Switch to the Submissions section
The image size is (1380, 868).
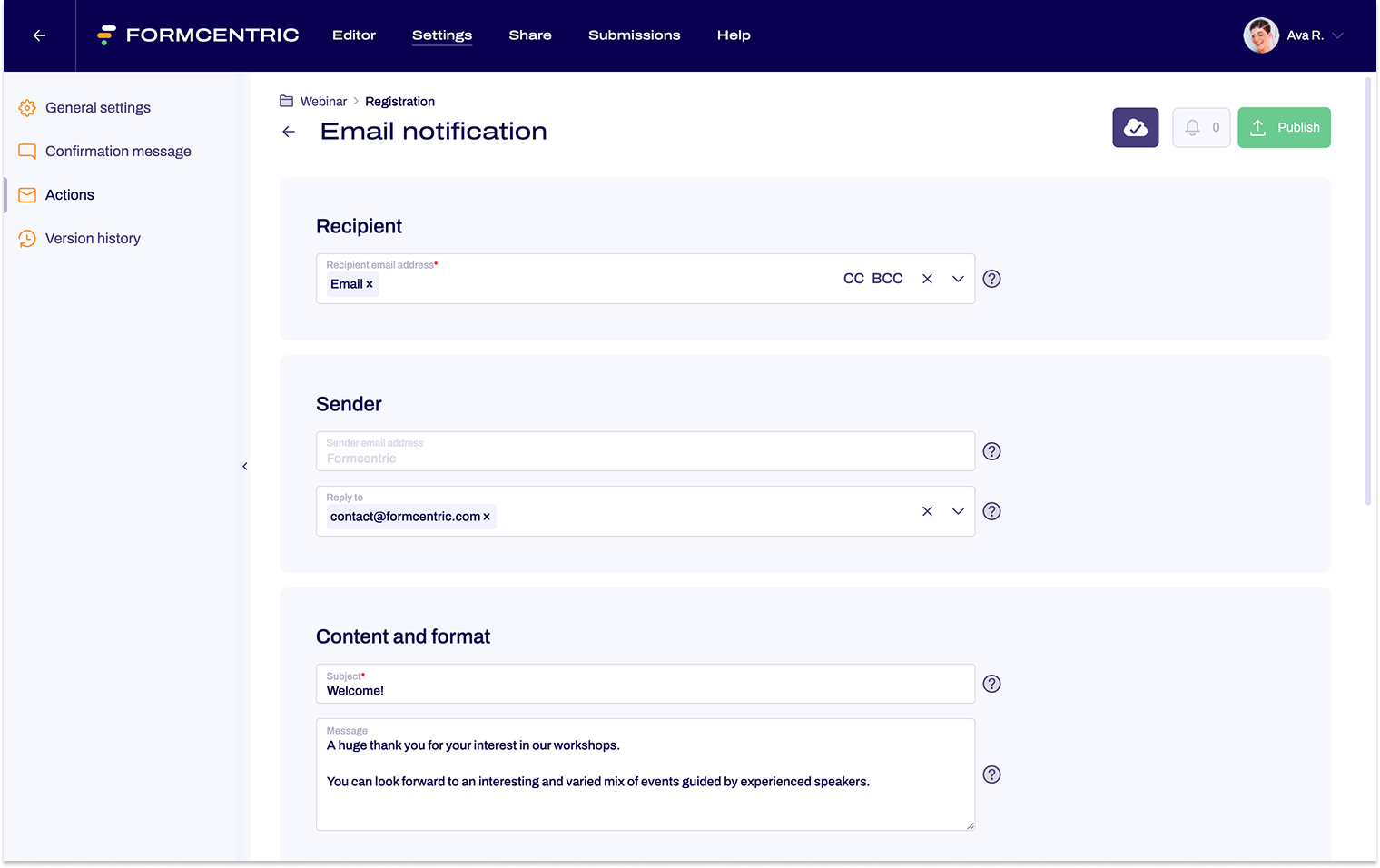[634, 35]
